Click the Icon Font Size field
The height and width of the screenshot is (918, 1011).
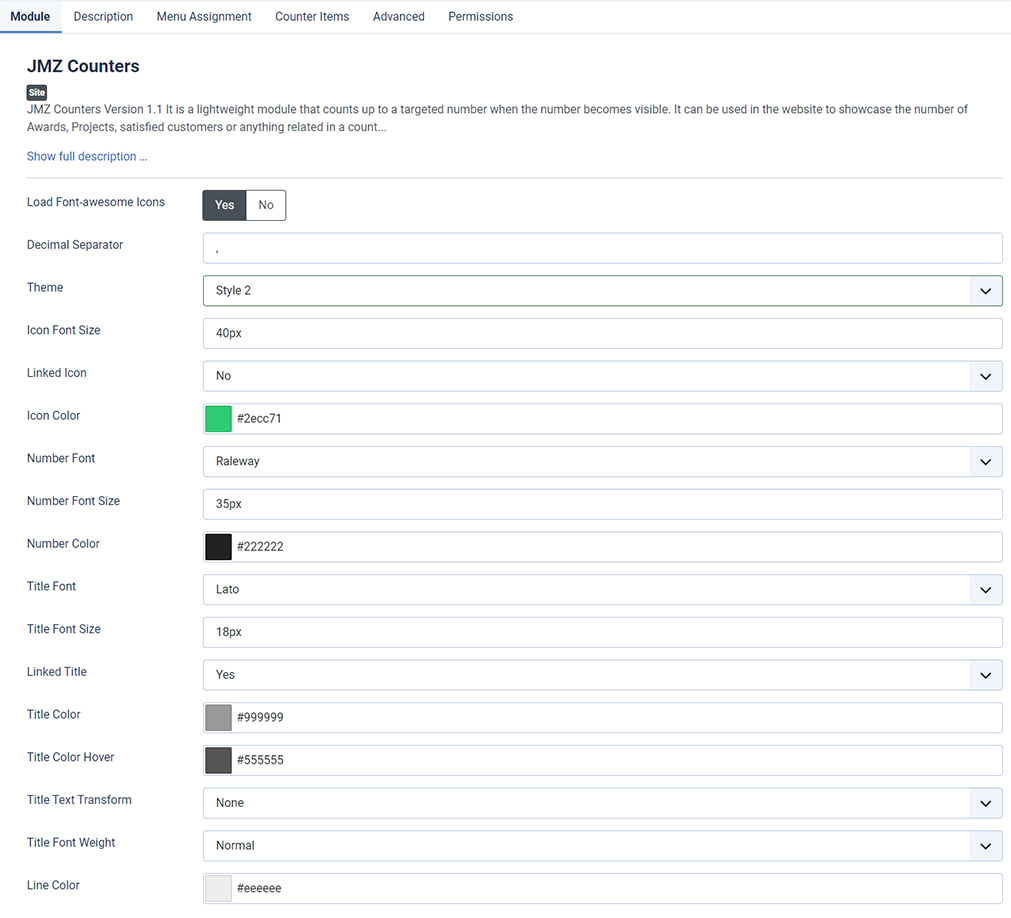coord(602,333)
